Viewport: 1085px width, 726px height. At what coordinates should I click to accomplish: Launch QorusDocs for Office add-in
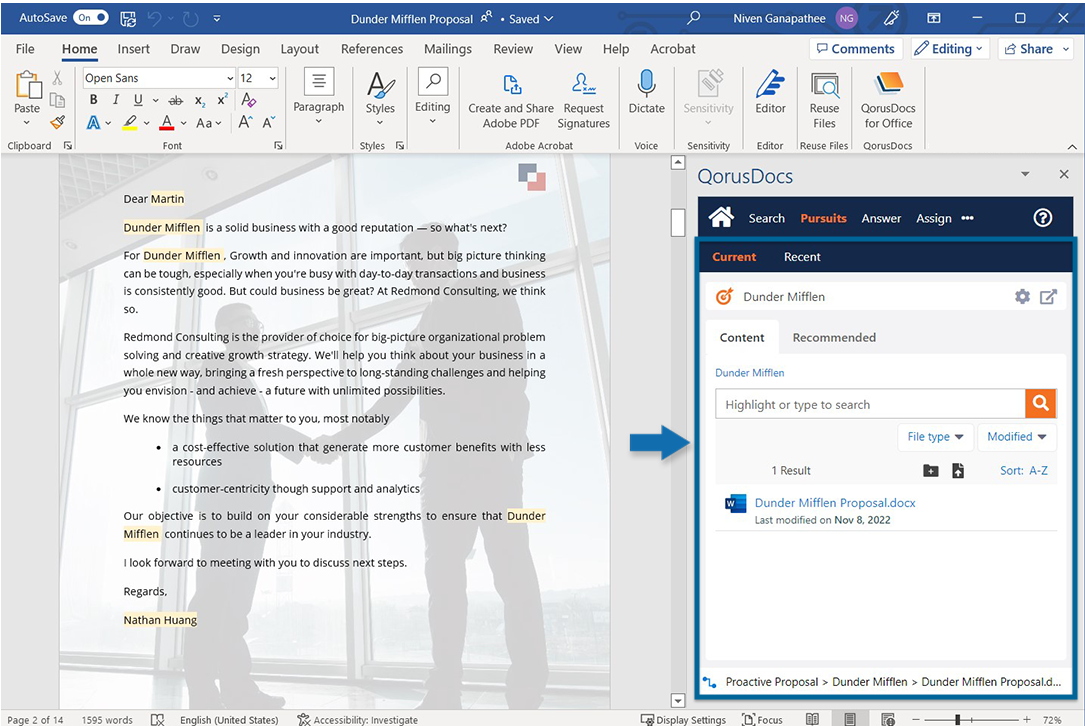click(x=888, y=101)
